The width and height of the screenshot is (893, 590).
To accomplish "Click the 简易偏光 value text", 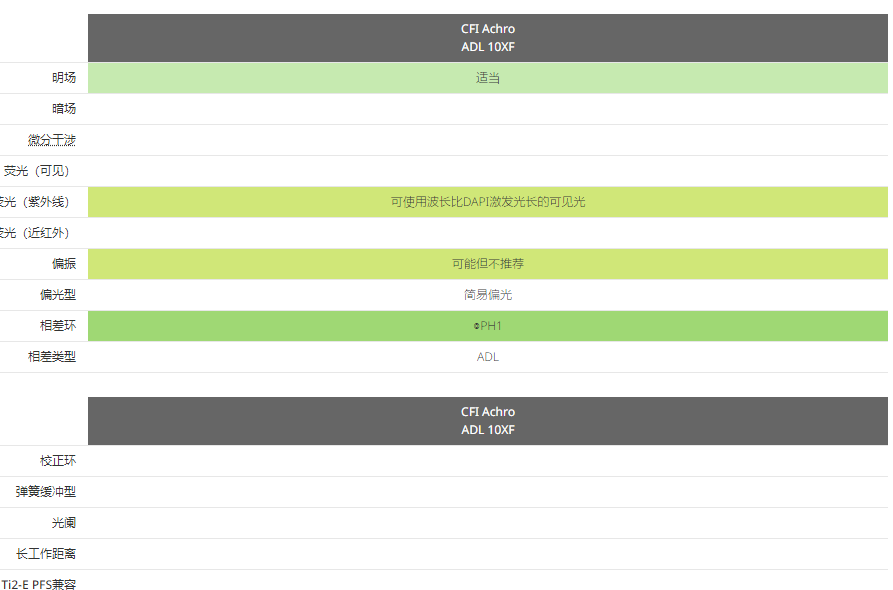I will tap(487, 295).
